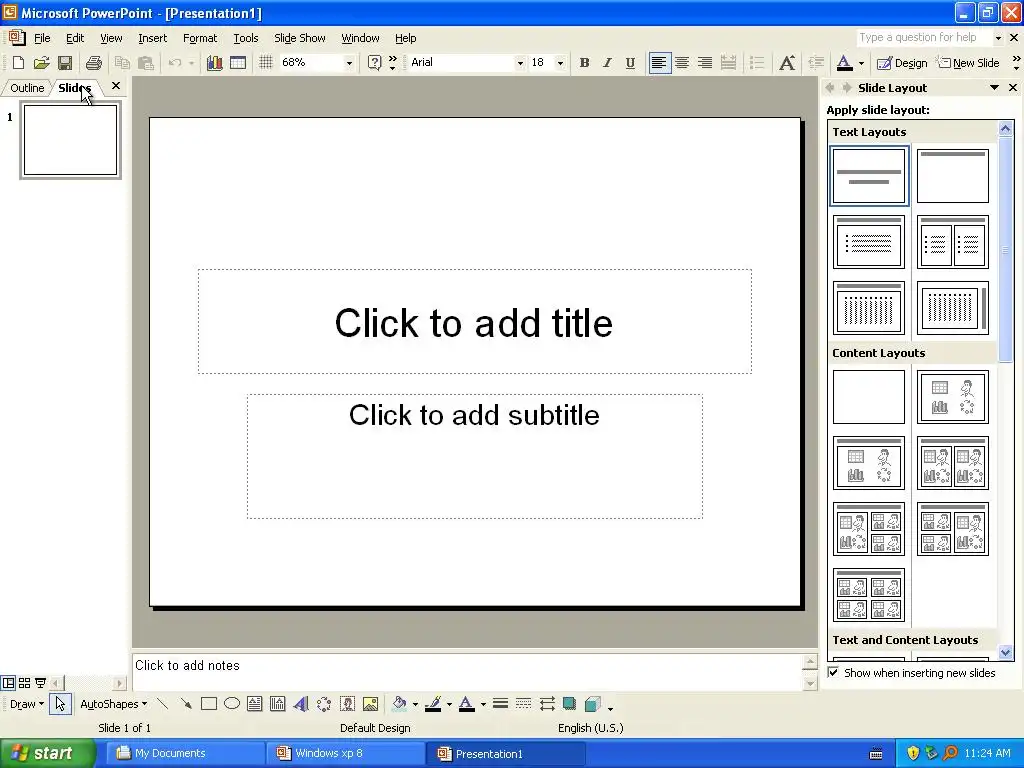Align text left
The image size is (1024, 768).
(x=660, y=63)
